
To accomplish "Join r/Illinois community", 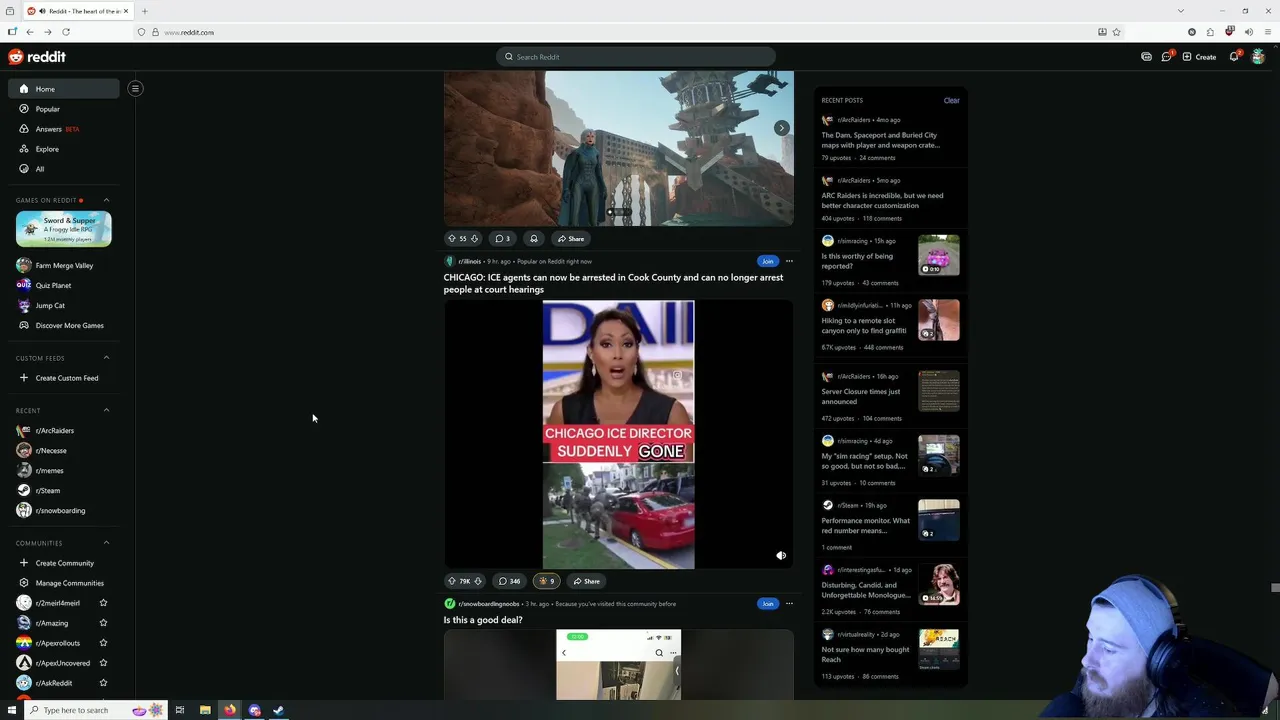I will [767, 261].
